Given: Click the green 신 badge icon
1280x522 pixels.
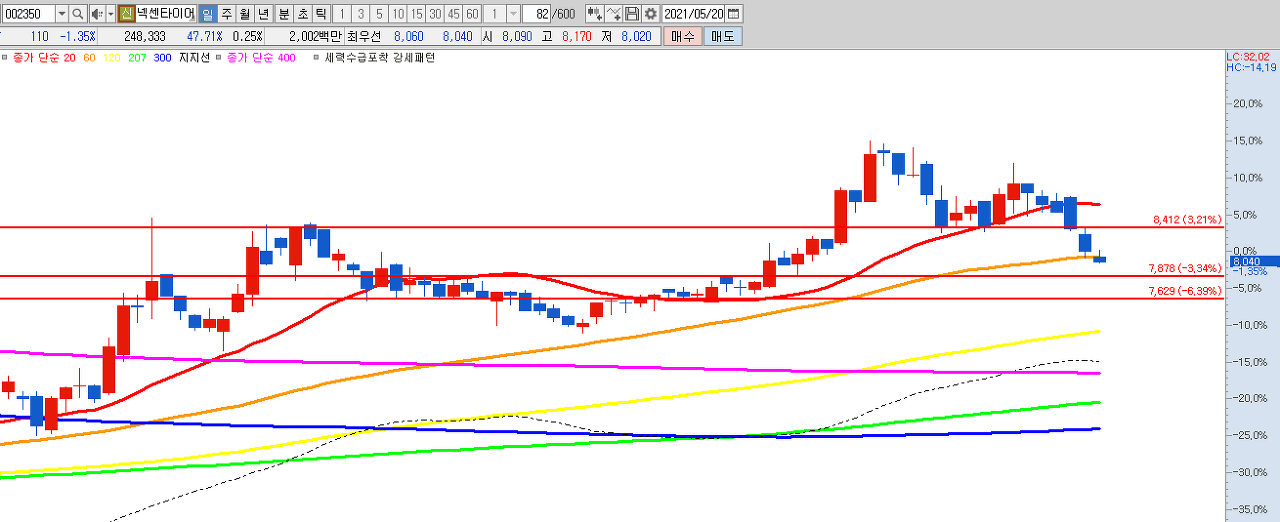Looking at the screenshot, I should click(126, 14).
